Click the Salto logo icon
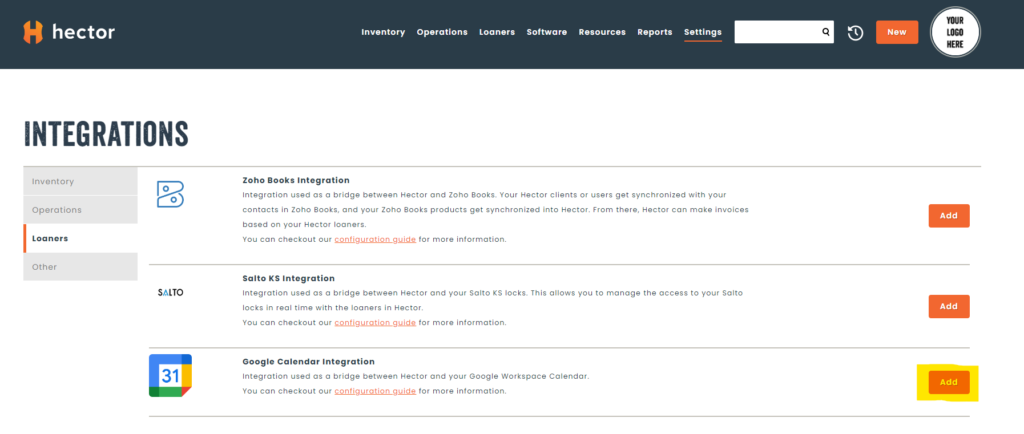1024x434 pixels. (171, 293)
